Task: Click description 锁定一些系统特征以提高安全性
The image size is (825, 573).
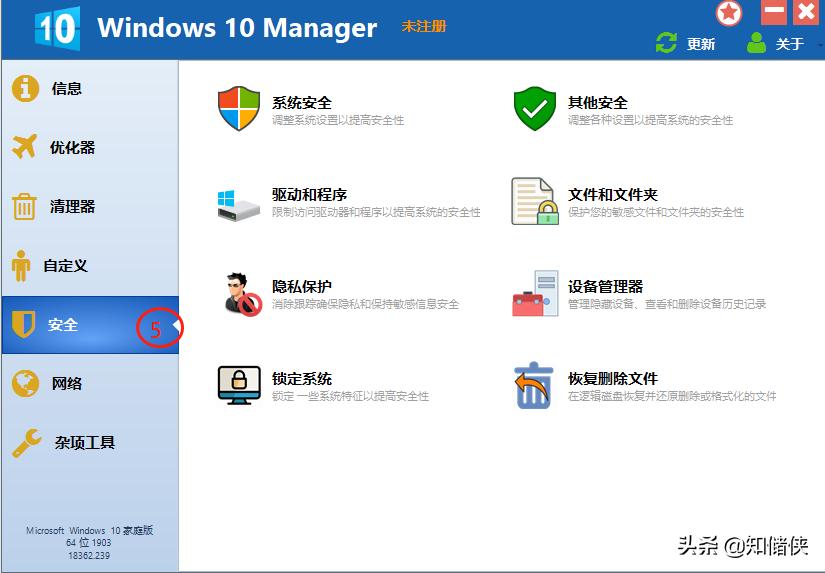Action: (350, 396)
